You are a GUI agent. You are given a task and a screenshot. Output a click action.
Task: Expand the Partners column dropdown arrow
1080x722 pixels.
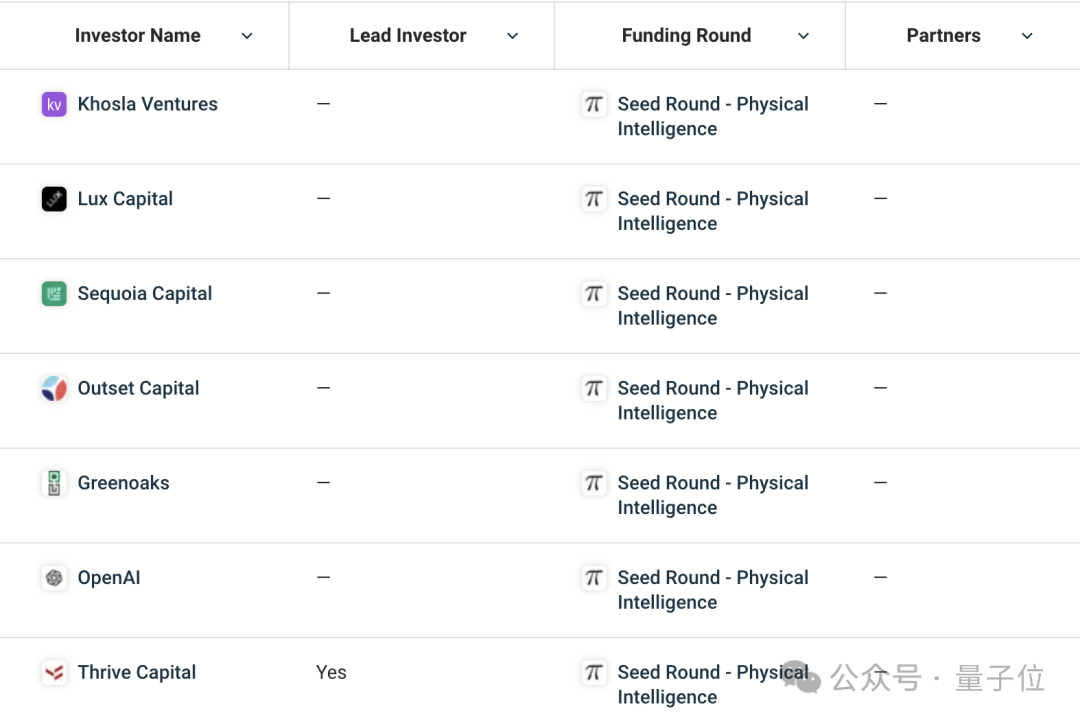[1027, 36]
